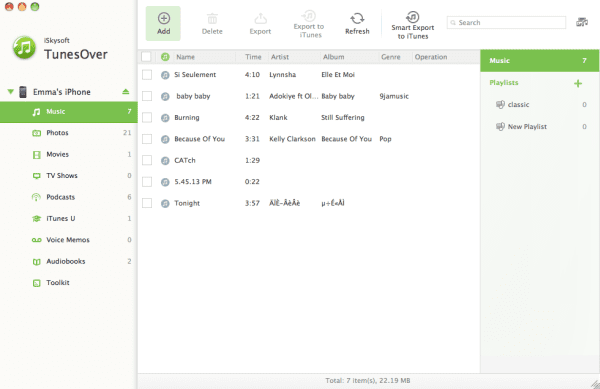Check the 5.45.13 PM item checkbox
This screenshot has width=600, height=389.
pyautogui.click(x=147, y=182)
